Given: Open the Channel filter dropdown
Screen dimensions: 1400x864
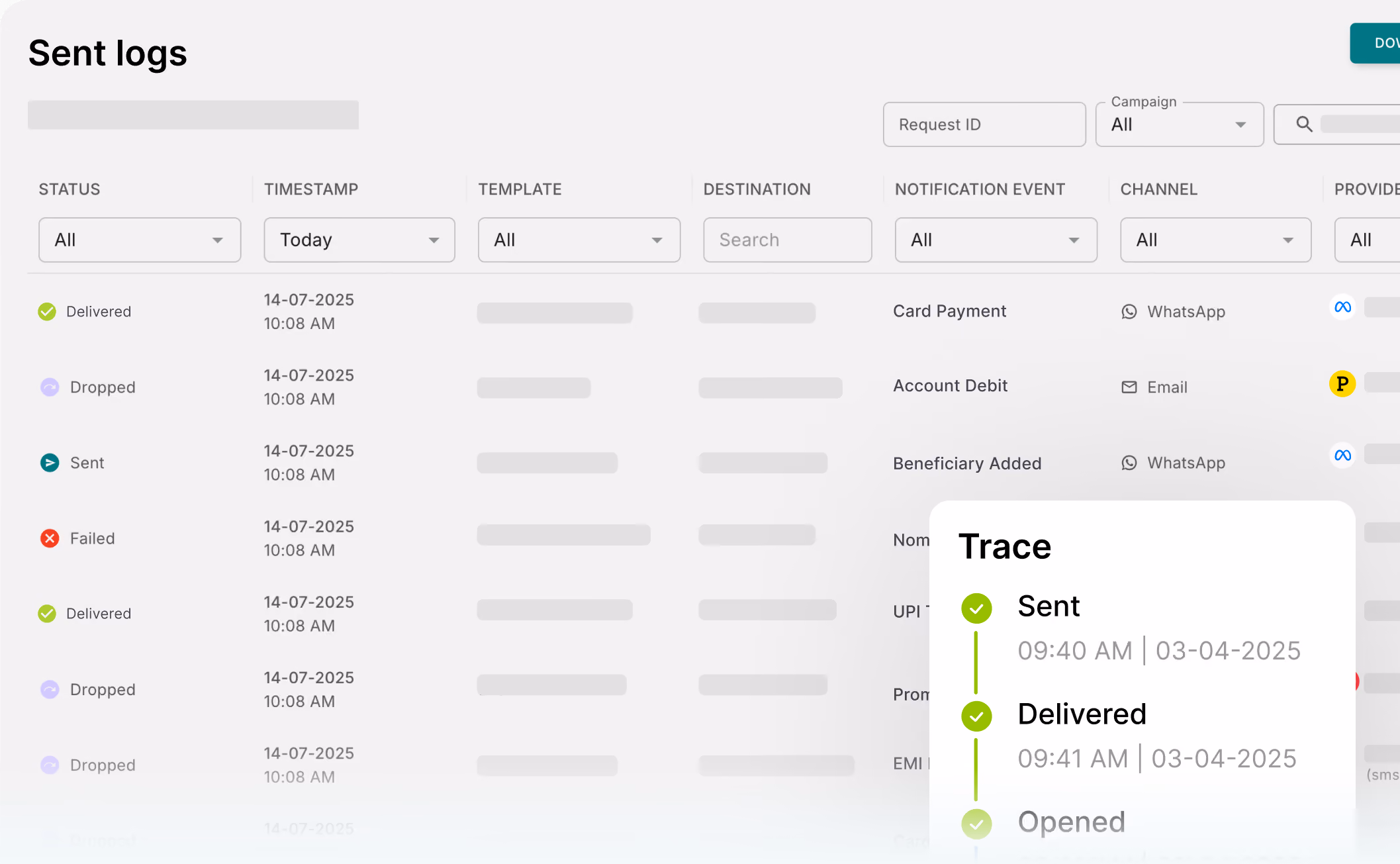Looking at the screenshot, I should (x=1215, y=240).
